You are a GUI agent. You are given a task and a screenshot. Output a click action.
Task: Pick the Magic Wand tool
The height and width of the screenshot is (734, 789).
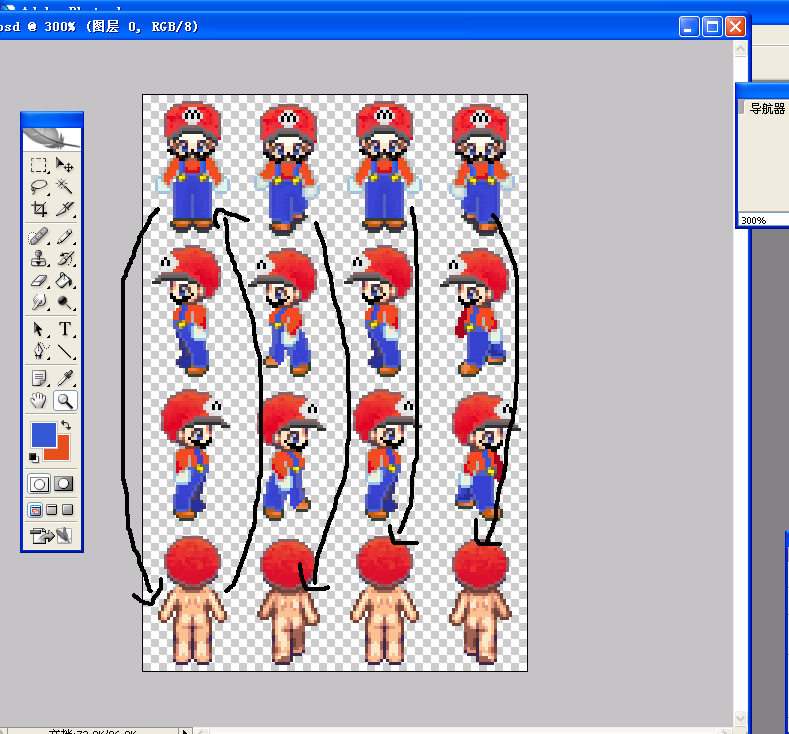(x=64, y=187)
